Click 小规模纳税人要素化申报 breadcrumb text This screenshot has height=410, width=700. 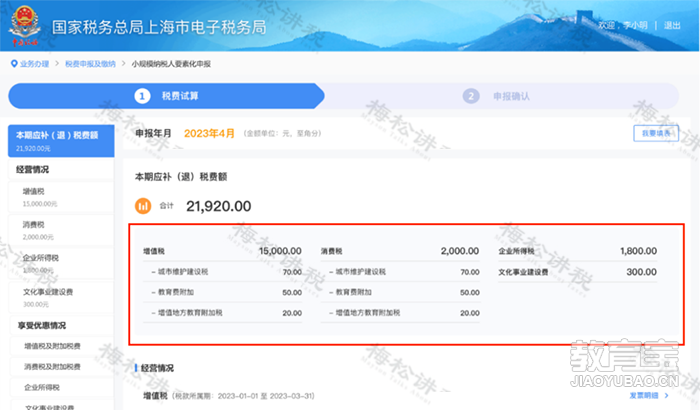171,64
